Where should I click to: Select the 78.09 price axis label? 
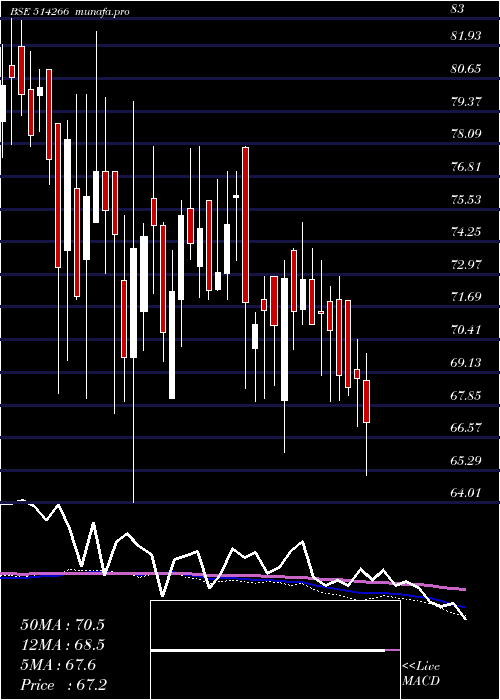[x=467, y=134]
